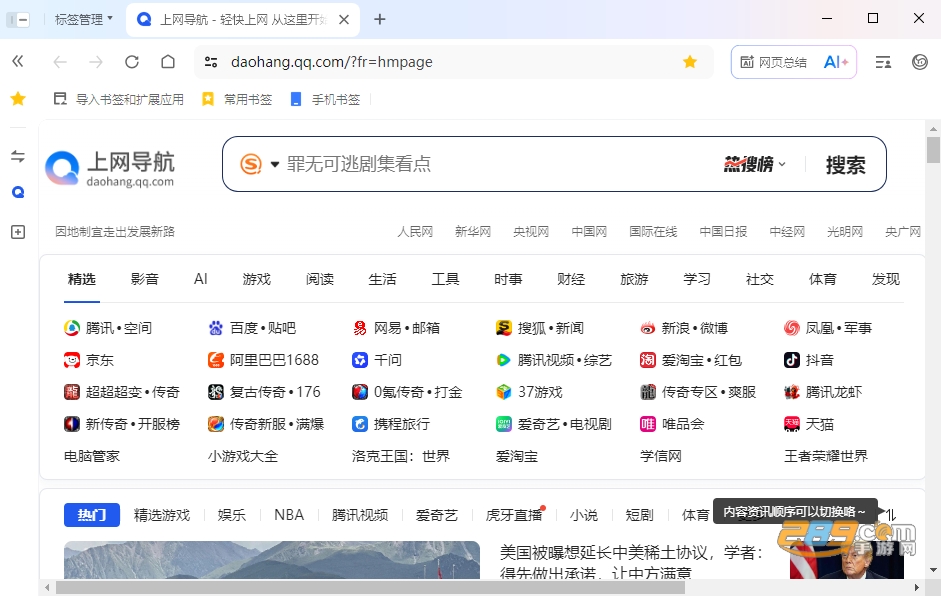The image size is (941, 596).
Task: Select the NBA news tab
Action: 289,515
